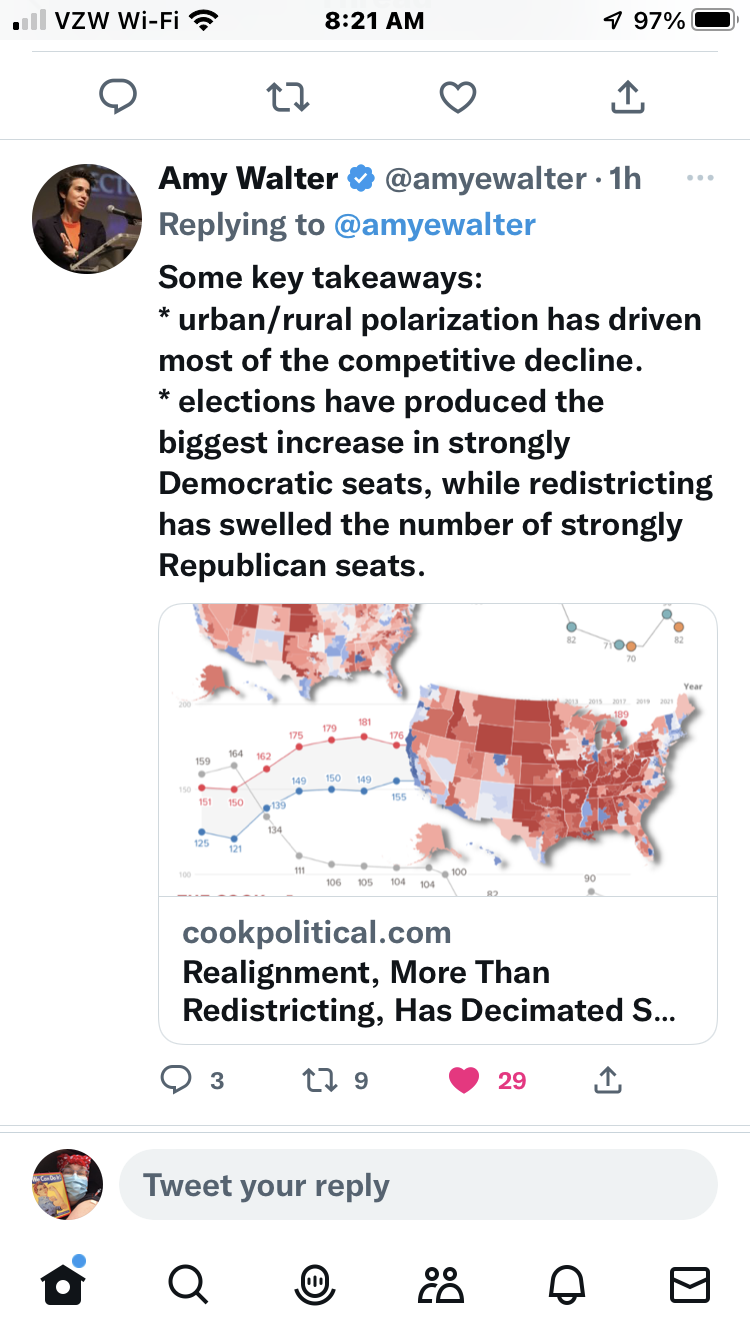Open the Search tab
The height and width of the screenshot is (1334, 750).
point(187,1284)
